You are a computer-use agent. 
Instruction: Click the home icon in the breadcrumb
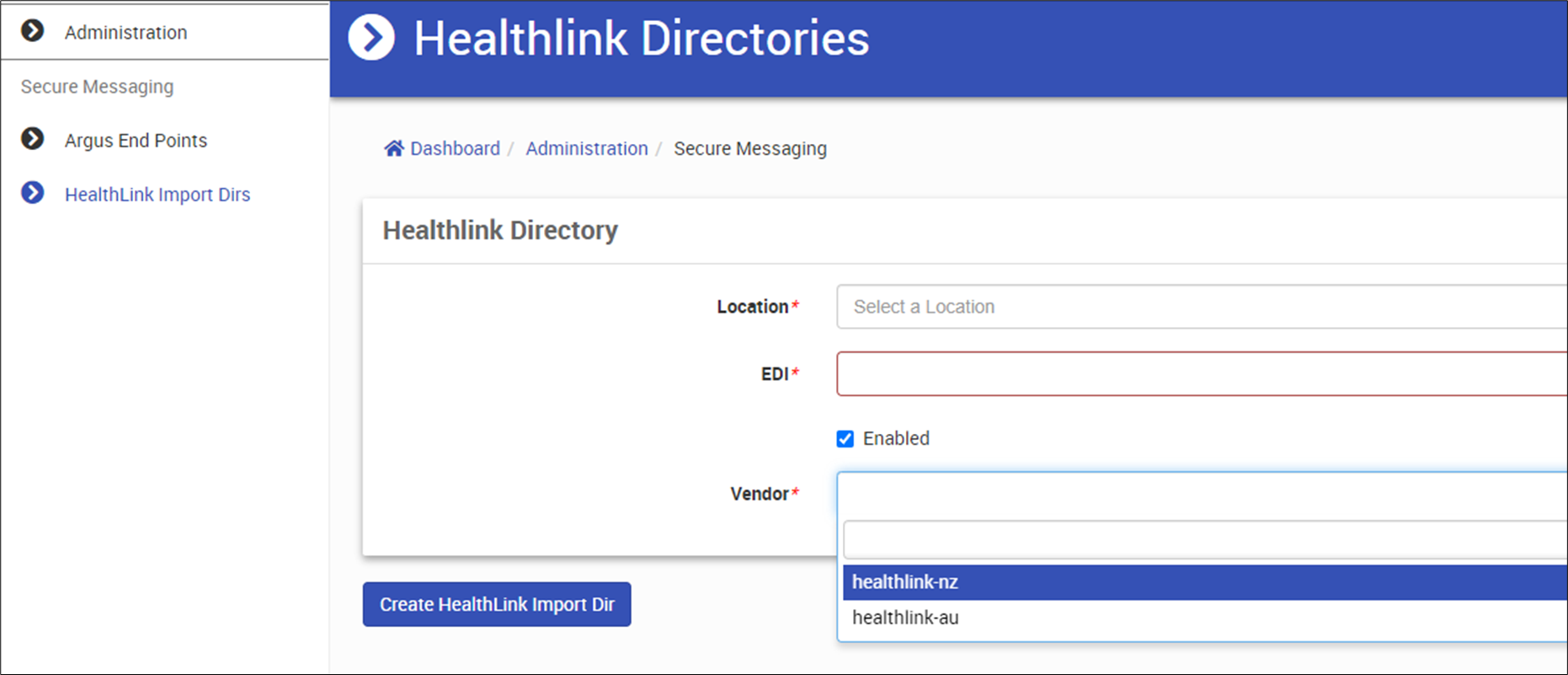394,148
